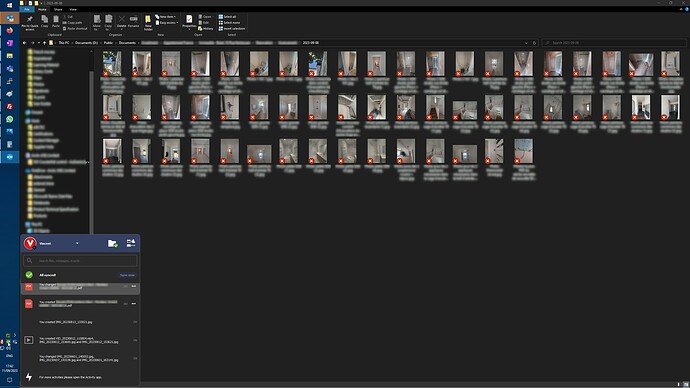
Task: Switch to the View ribbon tab
Action: (x=73, y=9)
